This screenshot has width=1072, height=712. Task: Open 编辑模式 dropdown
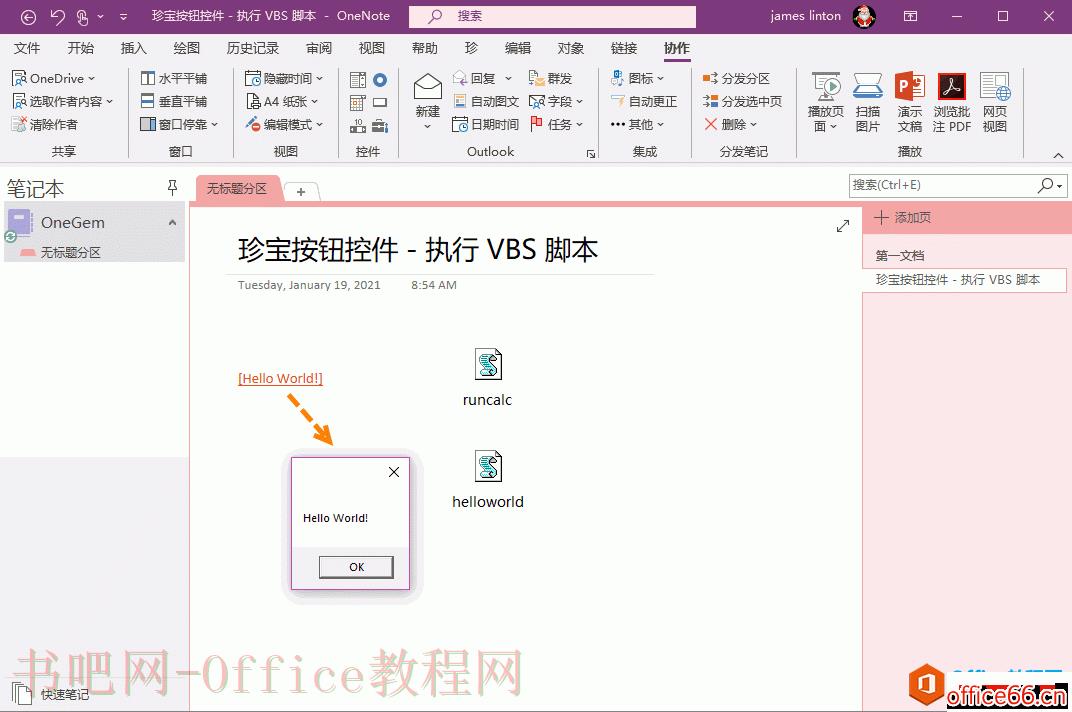click(284, 124)
